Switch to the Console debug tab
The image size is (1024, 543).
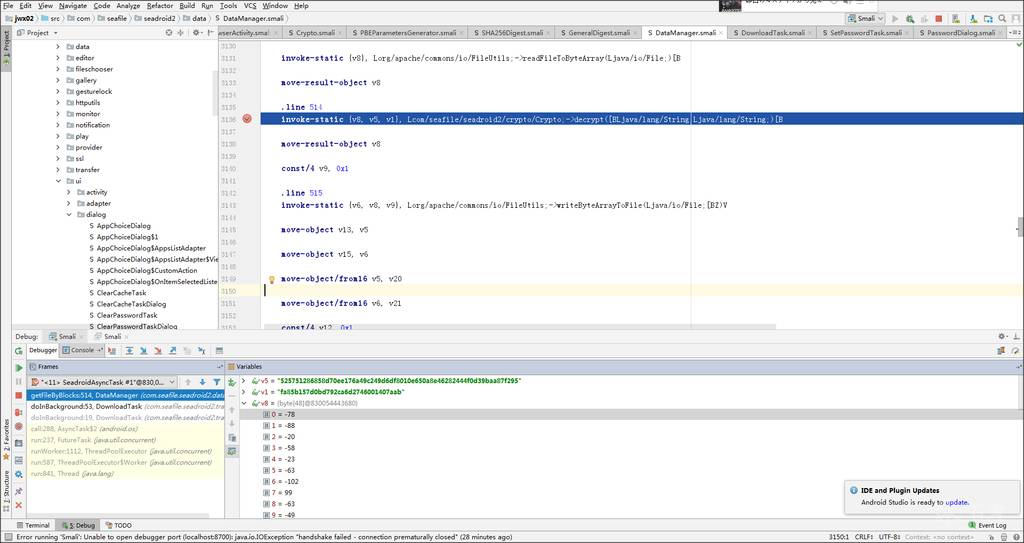pyautogui.click(x=82, y=350)
